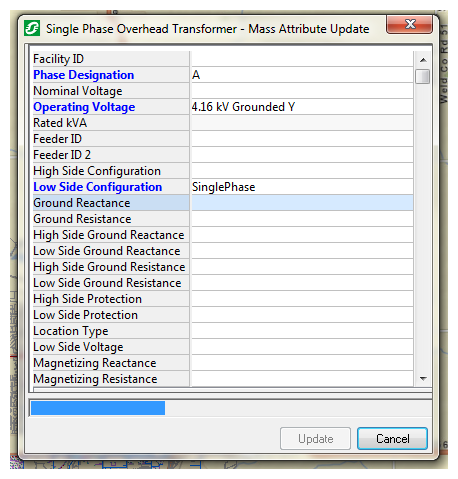Click the Rated kVA value cell
458x479 pixels.
302,123
